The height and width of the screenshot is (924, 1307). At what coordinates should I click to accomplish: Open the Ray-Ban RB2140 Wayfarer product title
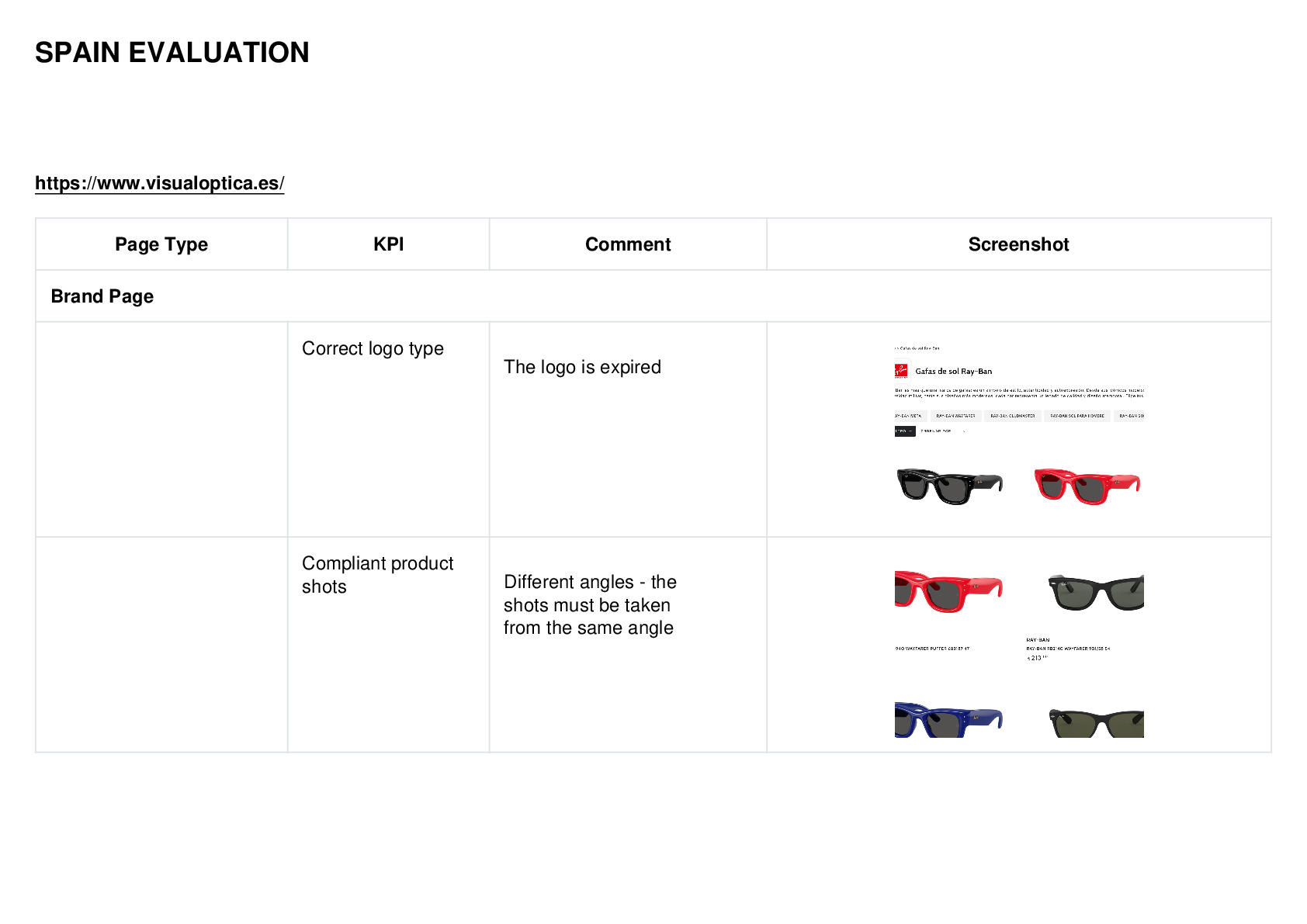1068,649
